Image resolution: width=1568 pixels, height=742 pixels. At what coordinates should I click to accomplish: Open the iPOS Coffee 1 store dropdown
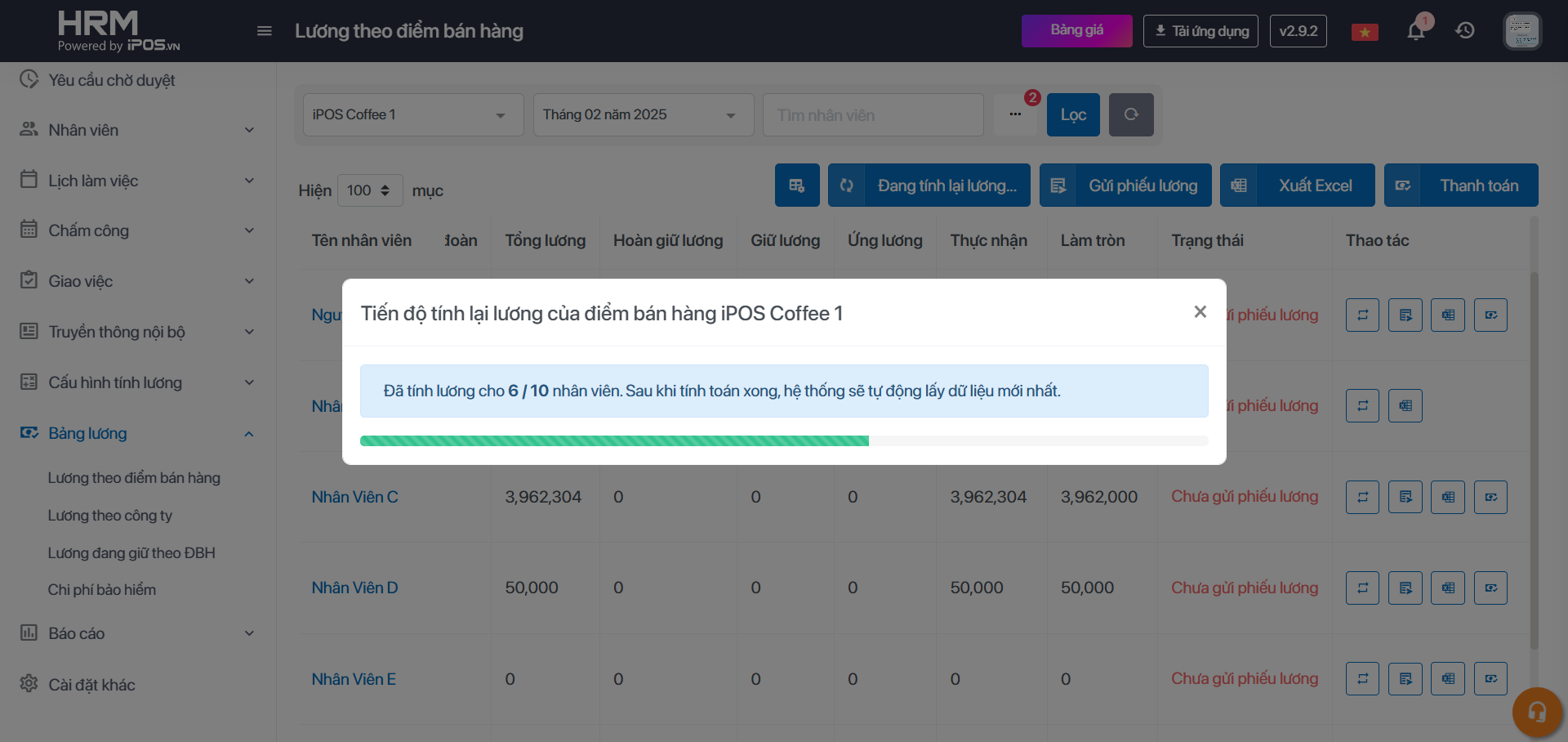click(412, 114)
